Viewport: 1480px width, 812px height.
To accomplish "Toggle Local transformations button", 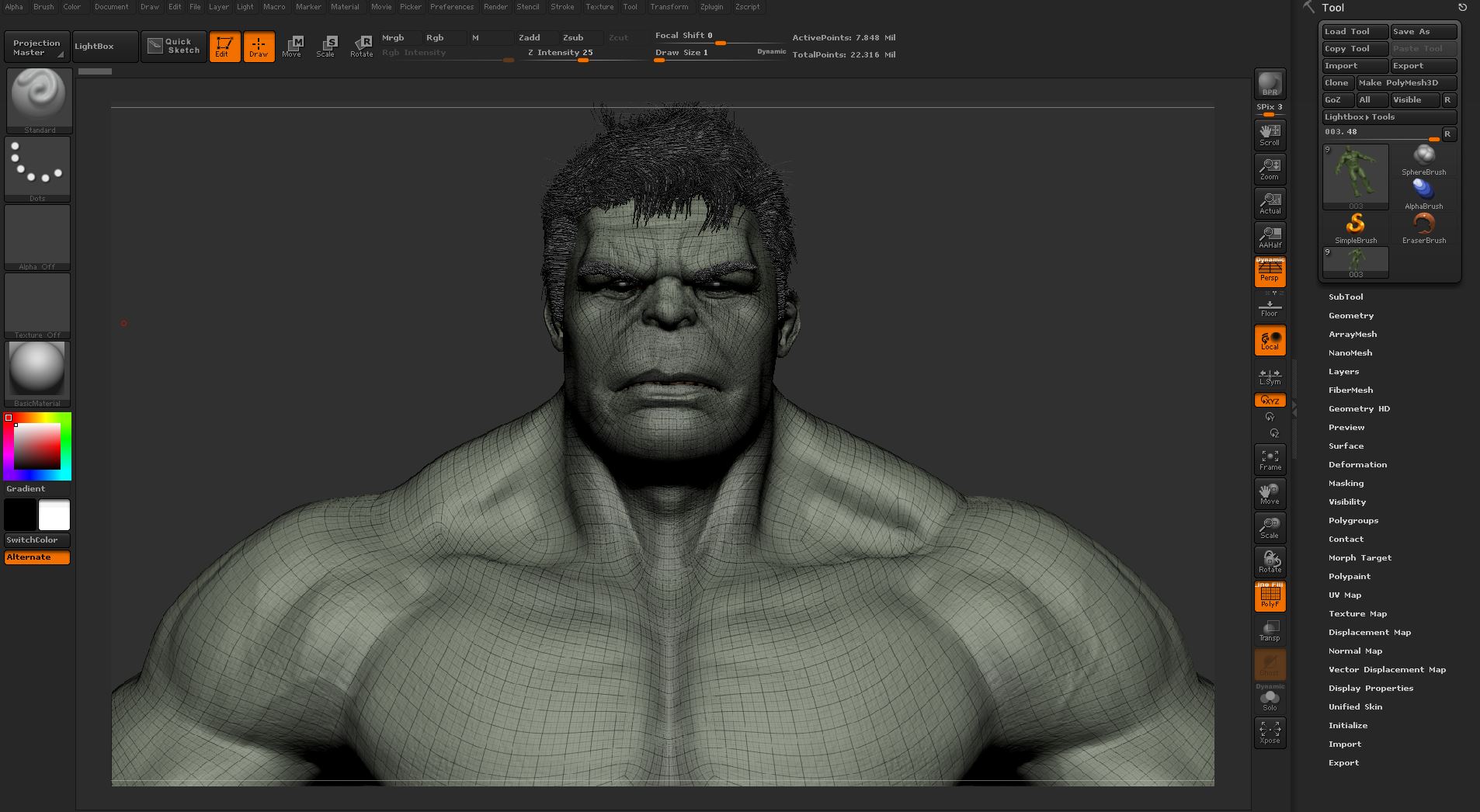I will (1270, 341).
